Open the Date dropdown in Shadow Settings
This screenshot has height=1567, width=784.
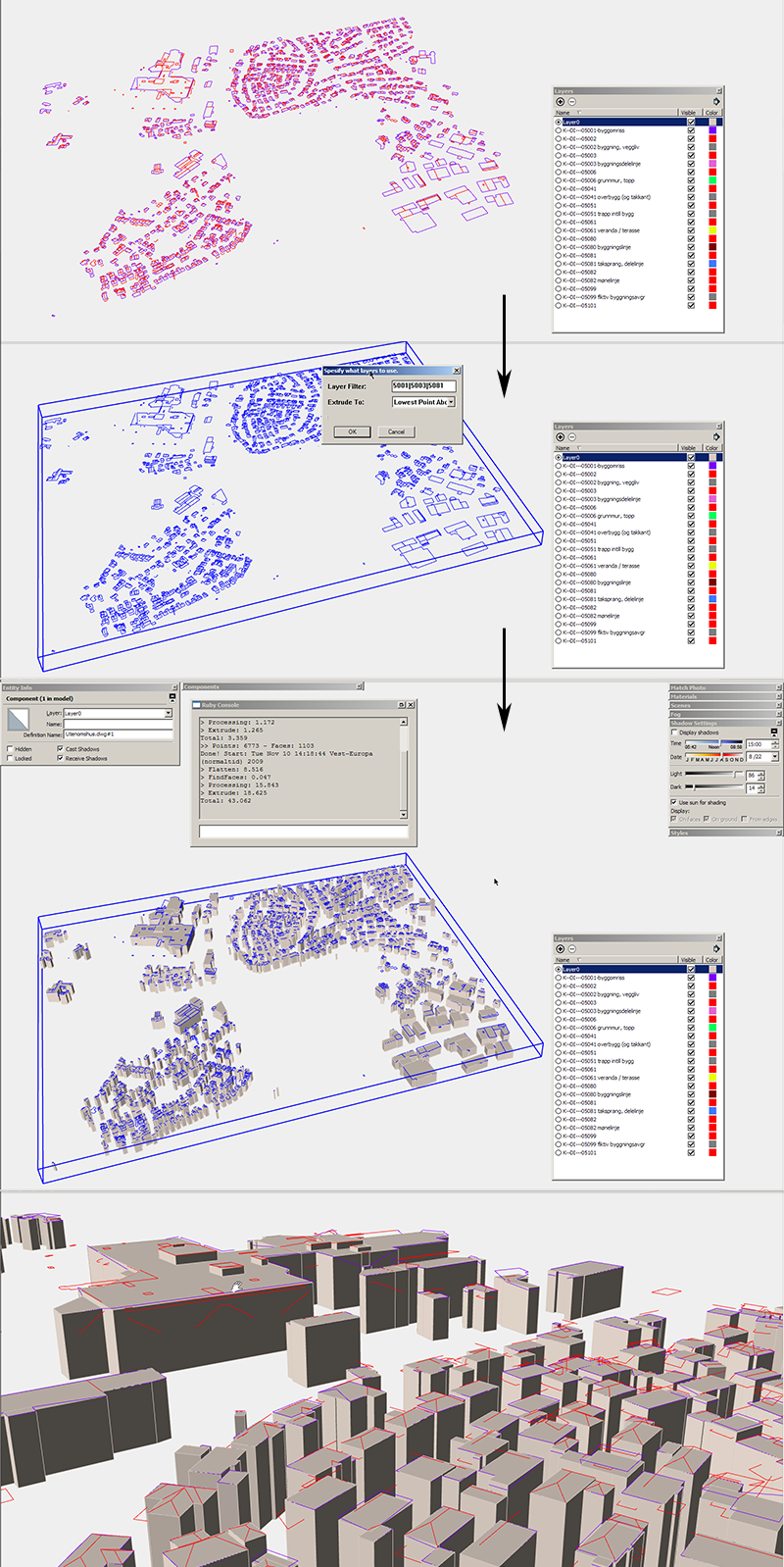point(773,757)
